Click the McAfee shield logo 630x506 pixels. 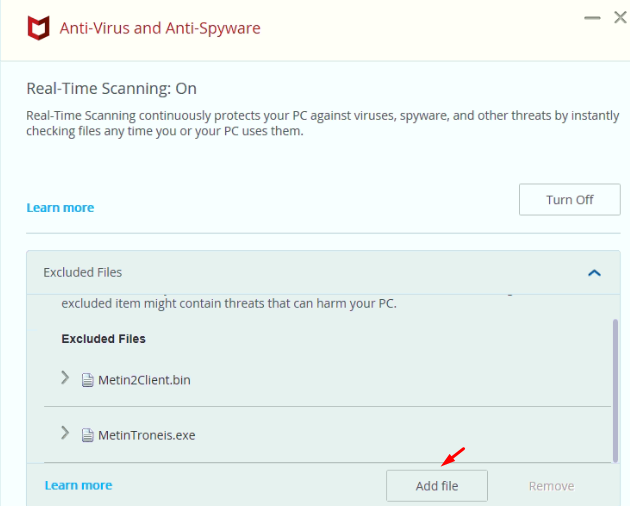(x=35, y=28)
